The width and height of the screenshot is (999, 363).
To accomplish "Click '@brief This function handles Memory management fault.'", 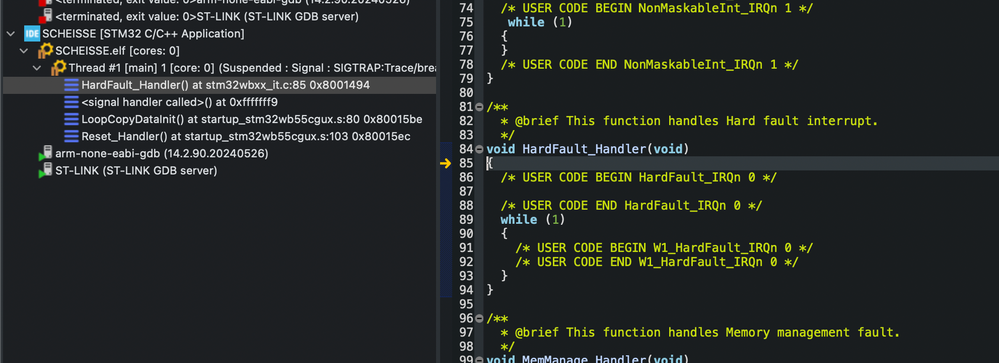I will (707, 332).
